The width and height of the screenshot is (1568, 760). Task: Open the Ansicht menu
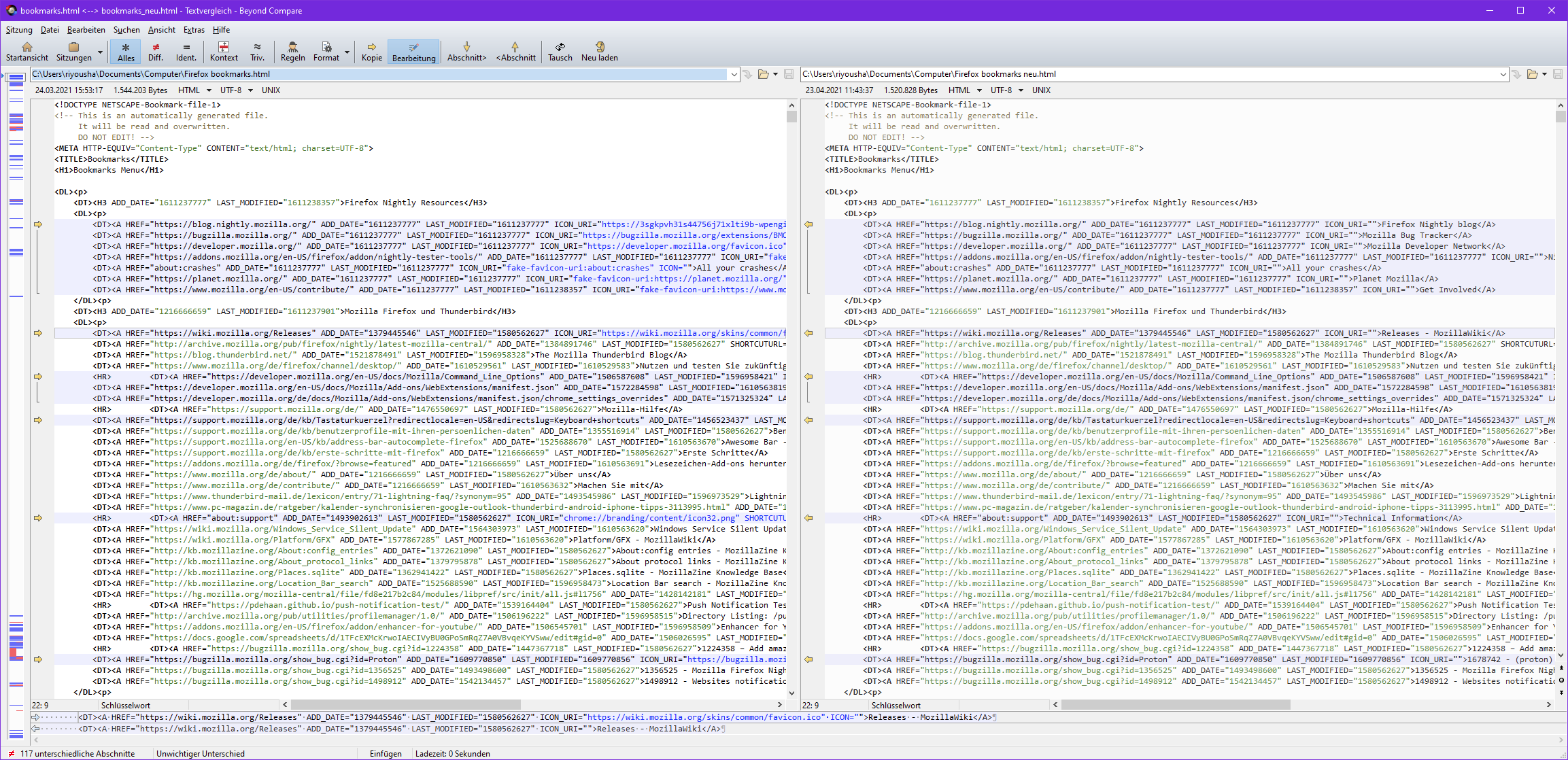click(x=161, y=30)
